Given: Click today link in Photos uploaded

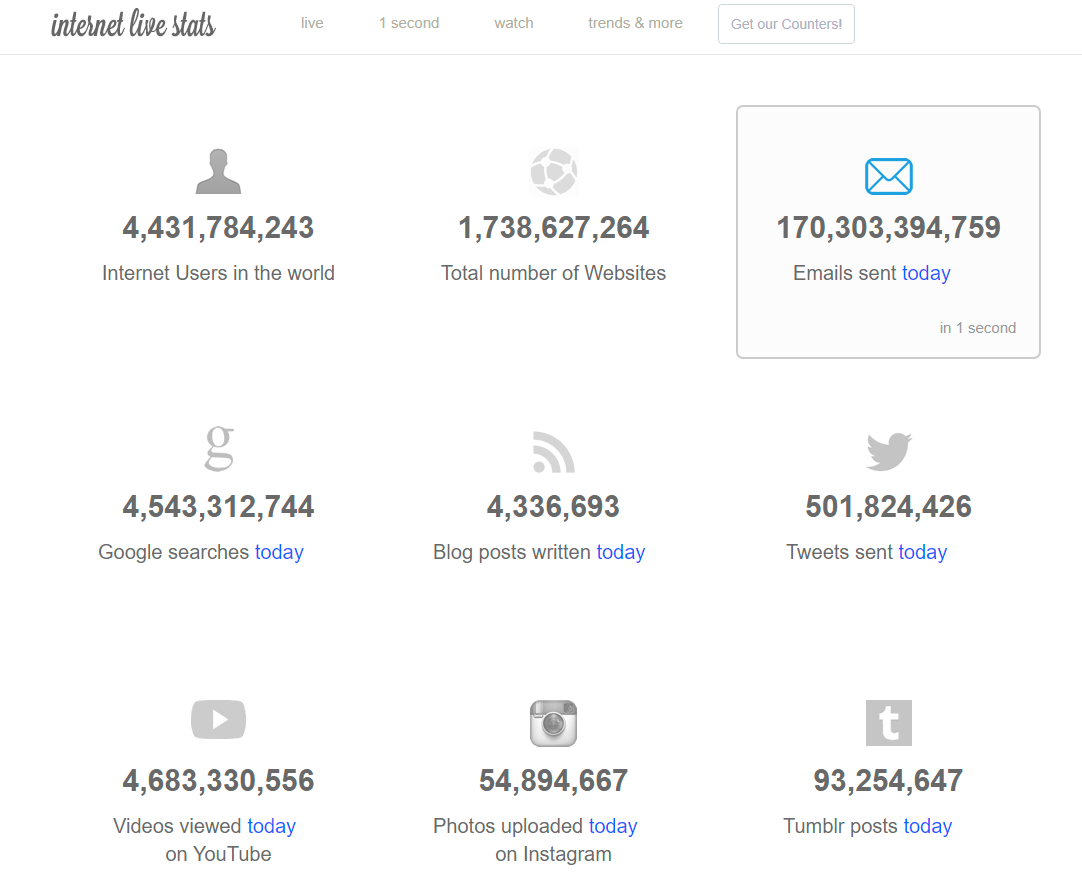Looking at the screenshot, I should pyautogui.click(x=613, y=826).
